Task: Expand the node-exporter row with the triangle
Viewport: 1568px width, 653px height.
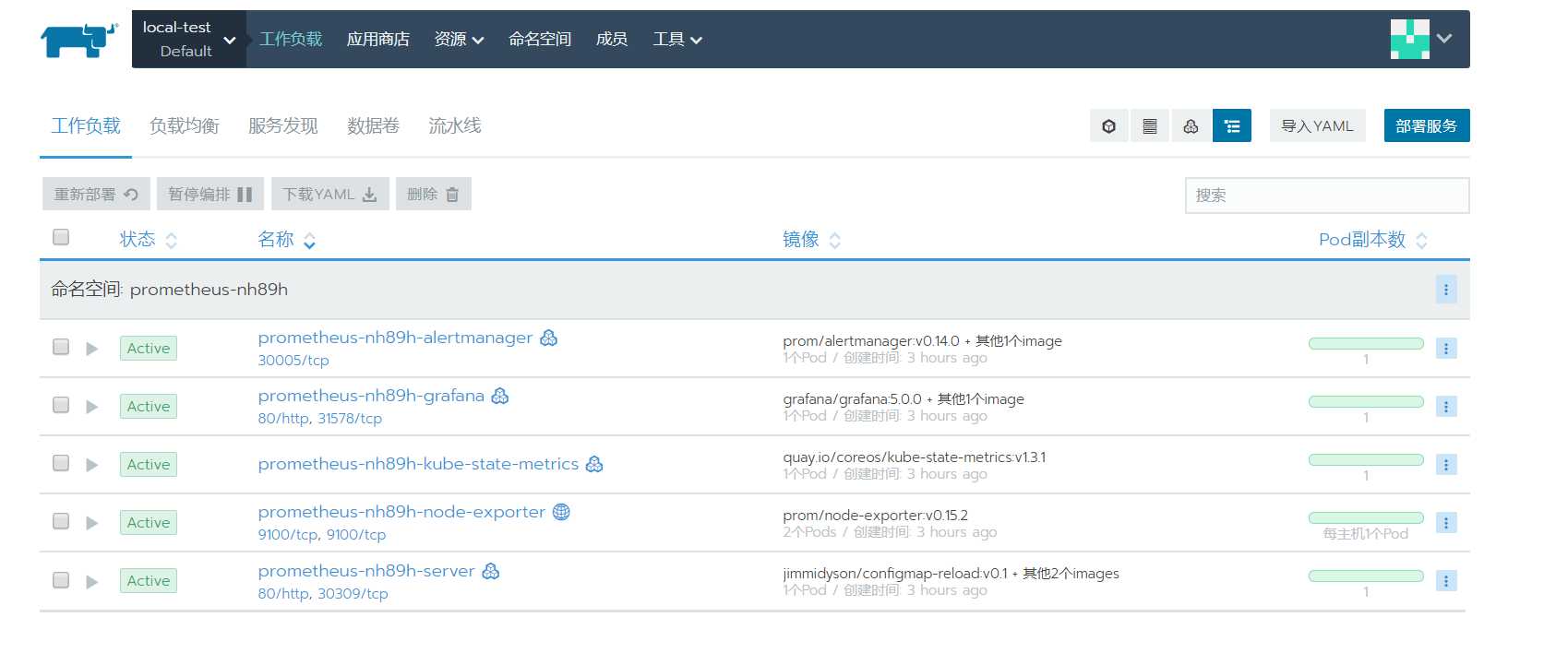Action: [x=91, y=523]
